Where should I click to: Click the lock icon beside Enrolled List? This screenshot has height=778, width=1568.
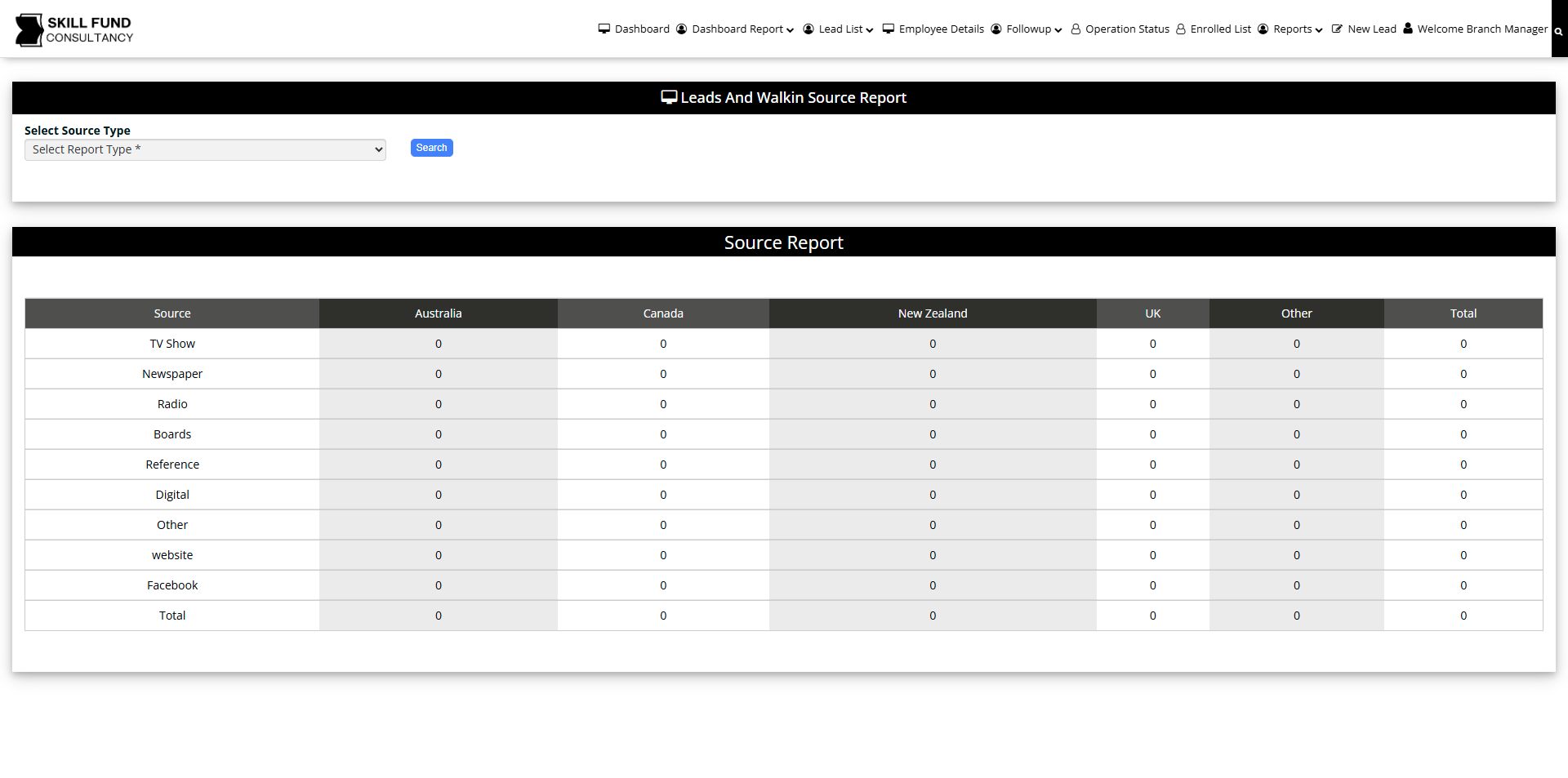pos(1181,29)
